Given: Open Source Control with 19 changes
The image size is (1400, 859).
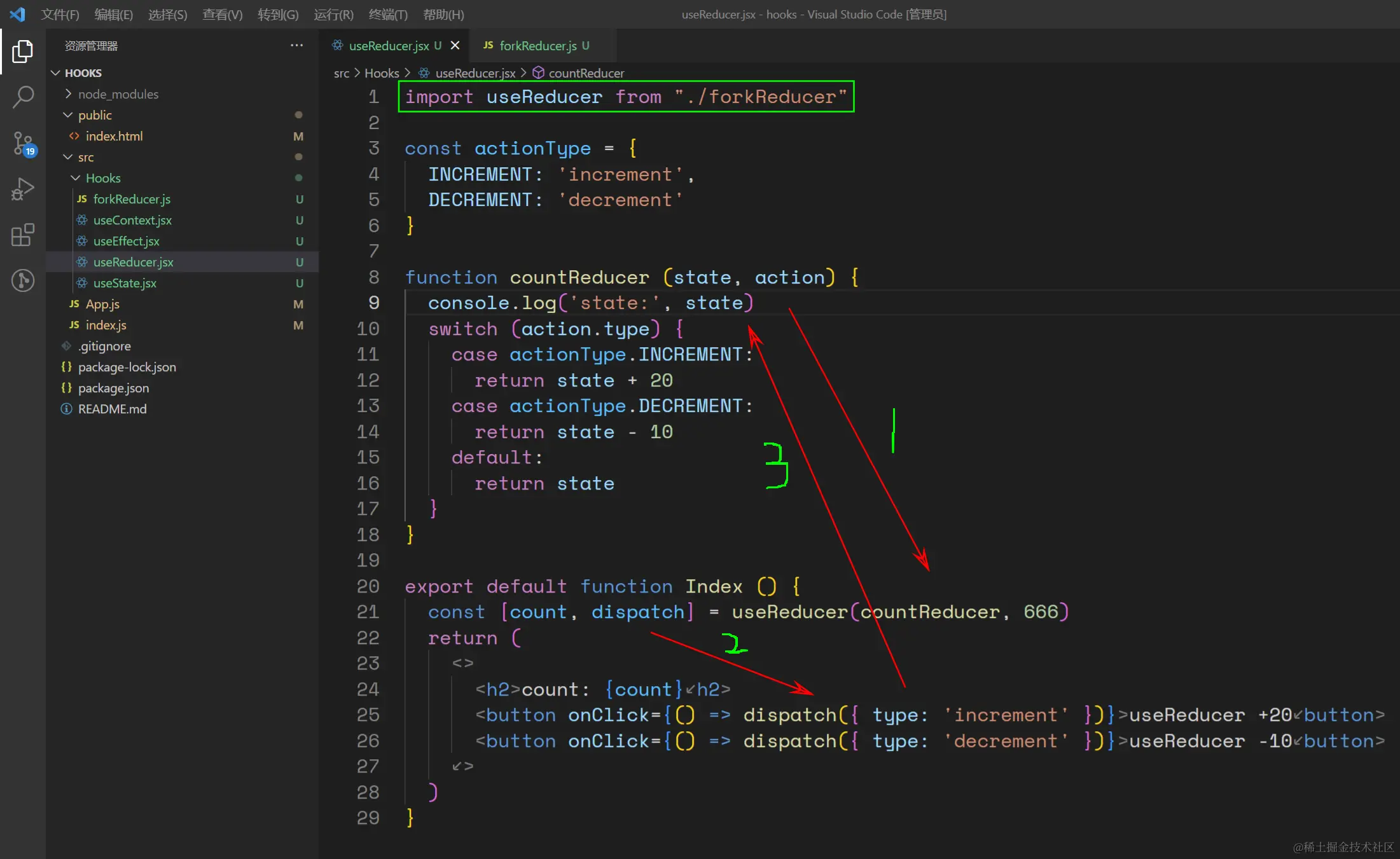Looking at the screenshot, I should [22, 143].
